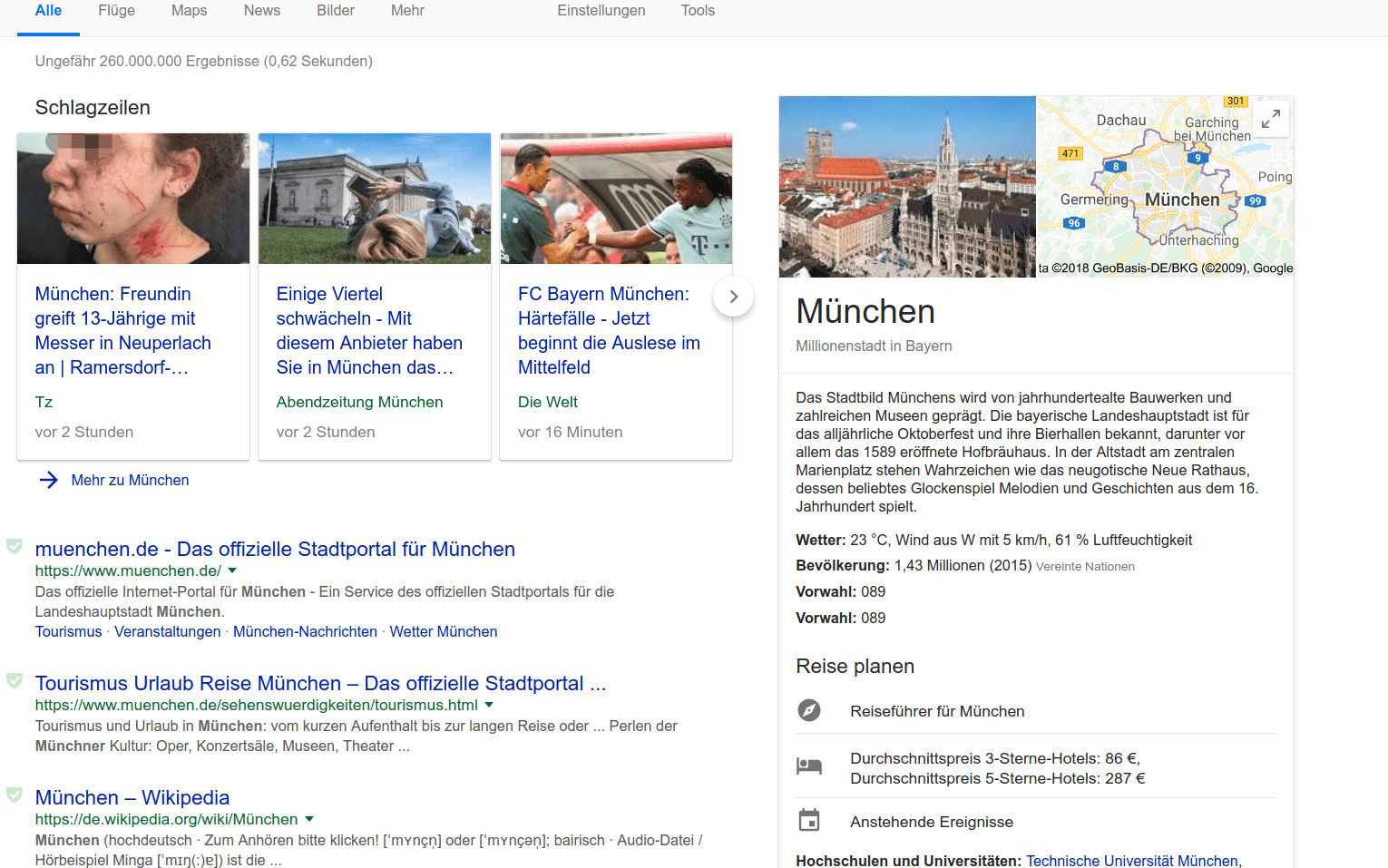The image size is (1388, 868).
Task: Click the Tz source label
Action: click(x=44, y=402)
